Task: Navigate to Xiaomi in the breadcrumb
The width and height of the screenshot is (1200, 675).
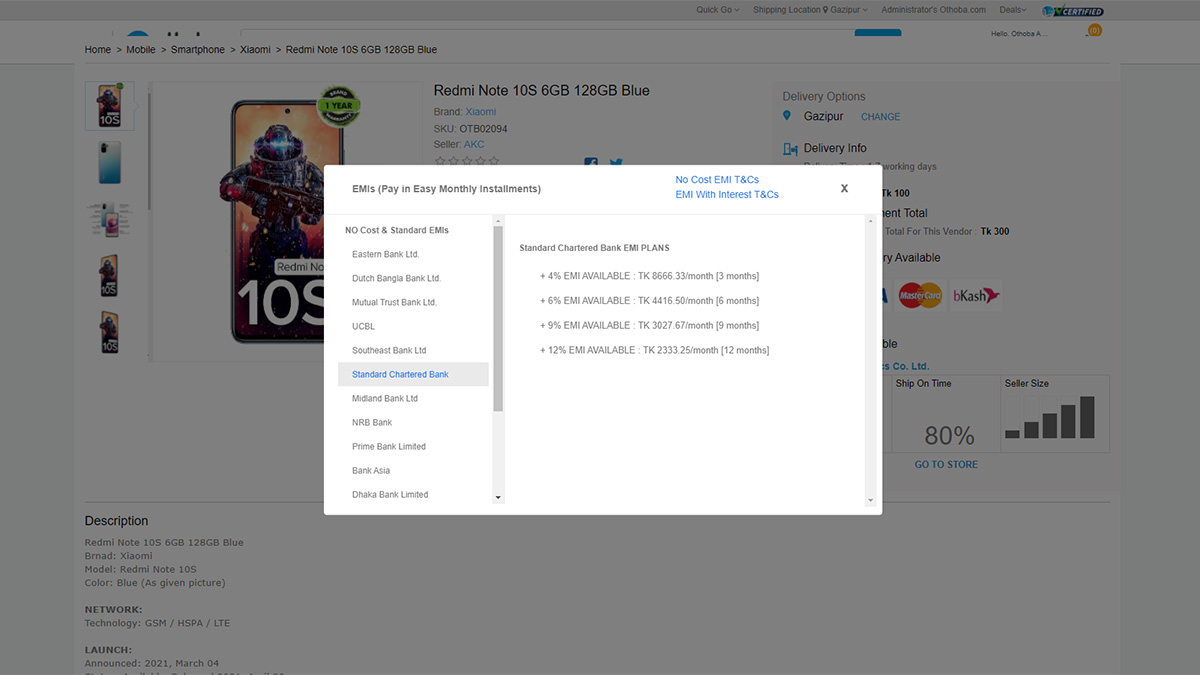Action: coord(255,50)
